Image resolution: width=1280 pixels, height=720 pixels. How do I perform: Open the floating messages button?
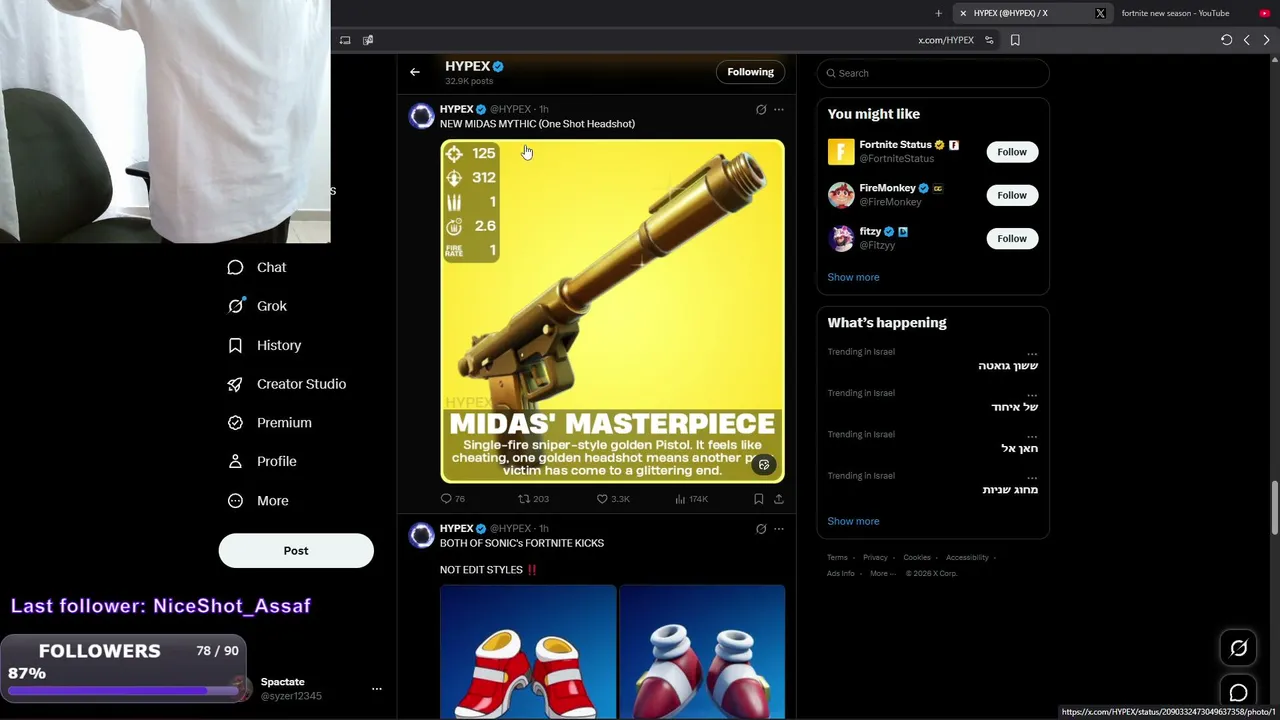[1238, 693]
